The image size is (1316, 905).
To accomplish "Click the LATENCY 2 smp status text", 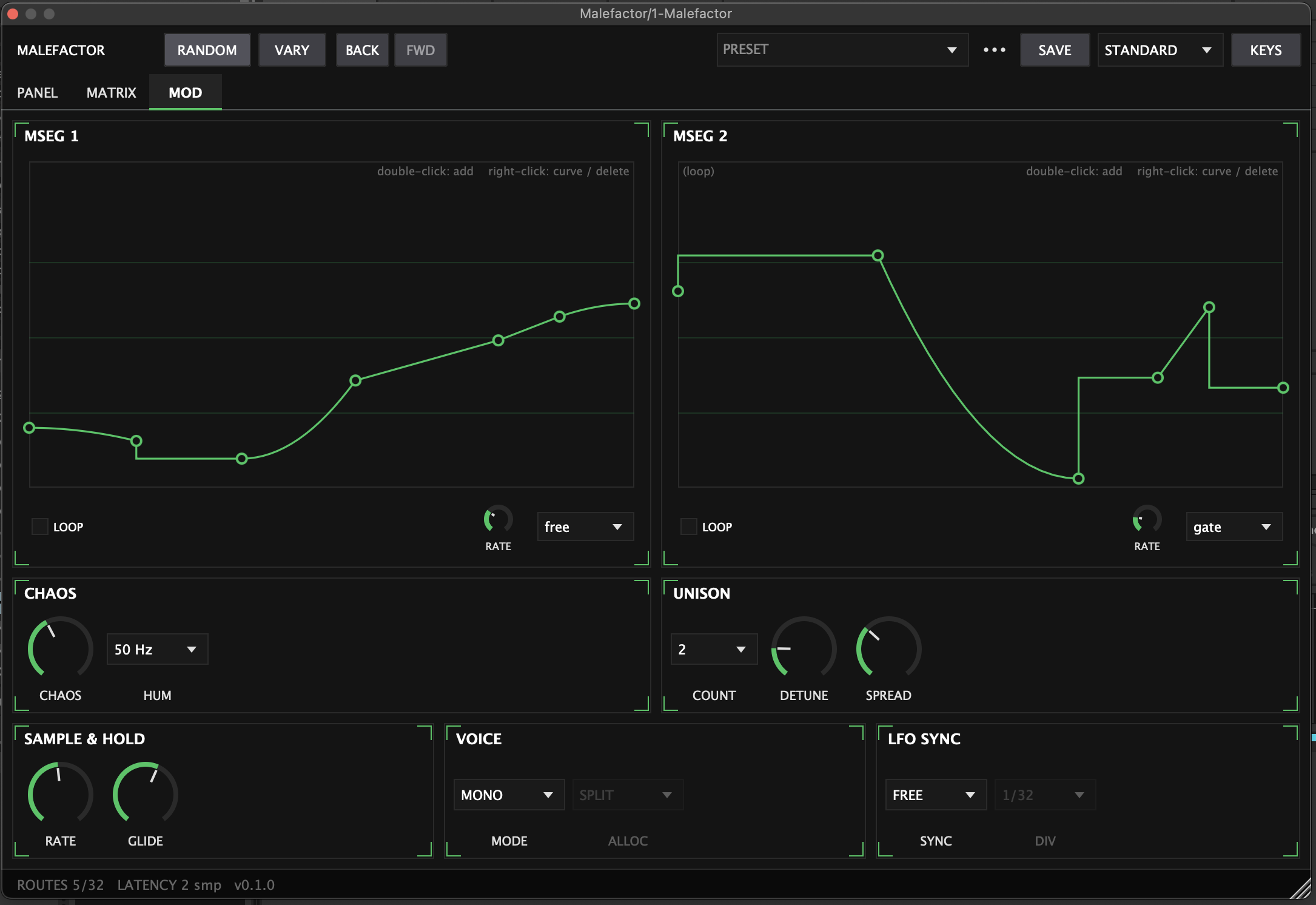I will point(169,885).
